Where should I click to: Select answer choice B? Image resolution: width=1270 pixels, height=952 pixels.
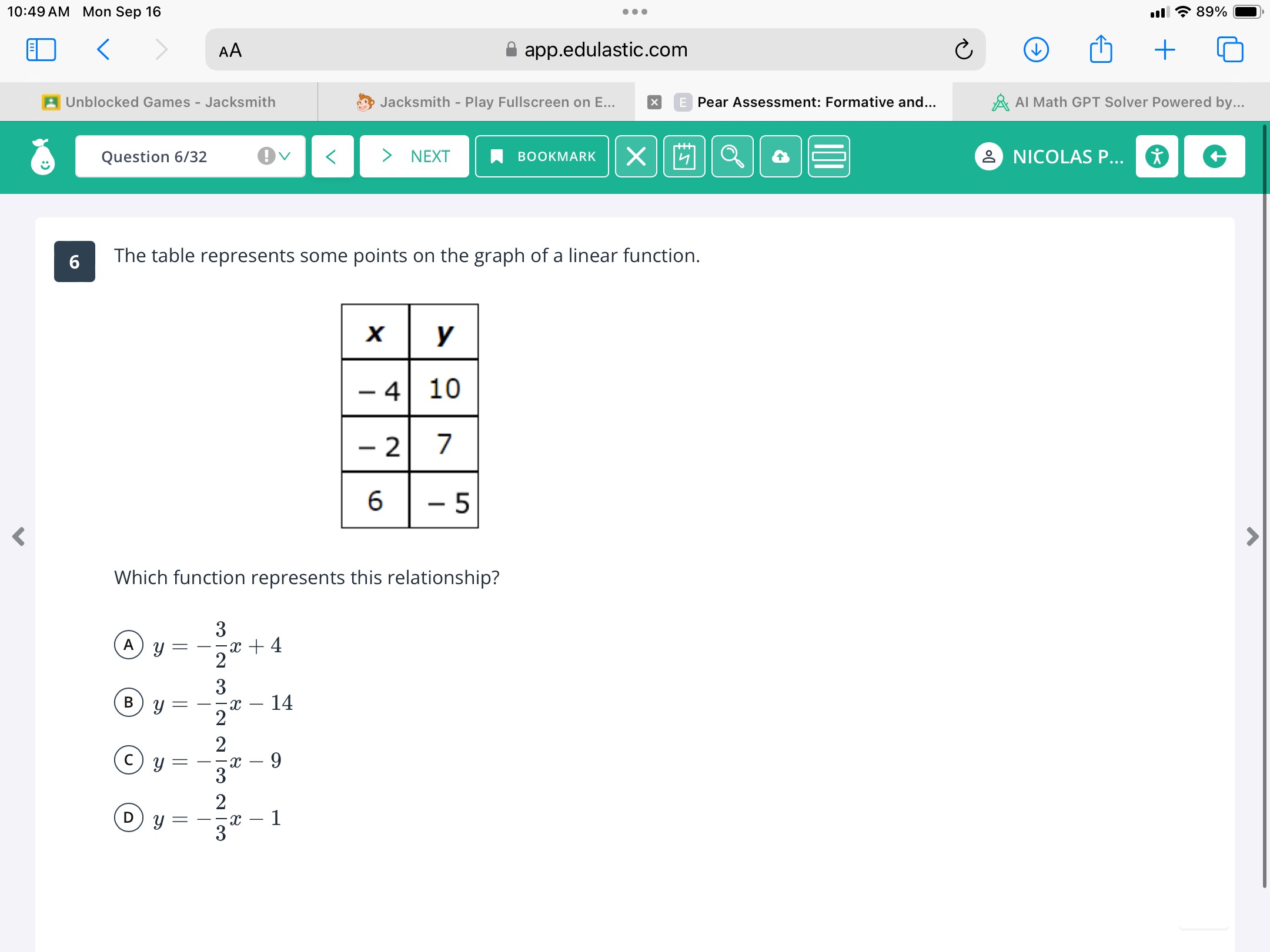(129, 702)
